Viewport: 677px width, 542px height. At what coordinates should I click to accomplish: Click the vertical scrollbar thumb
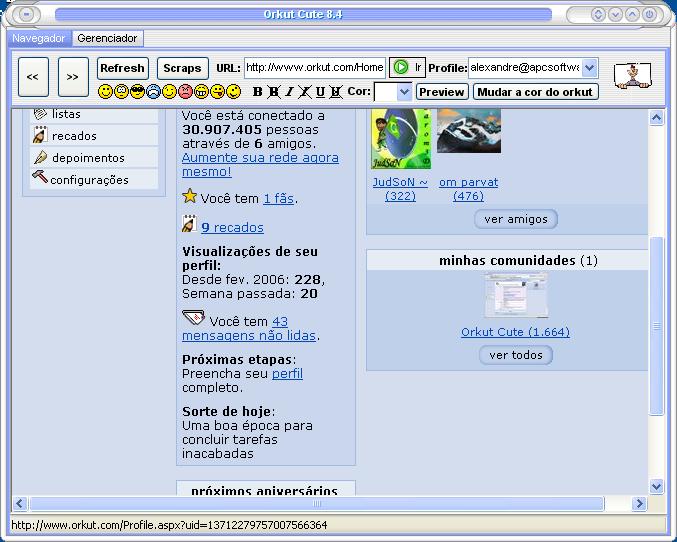pyautogui.click(x=657, y=326)
